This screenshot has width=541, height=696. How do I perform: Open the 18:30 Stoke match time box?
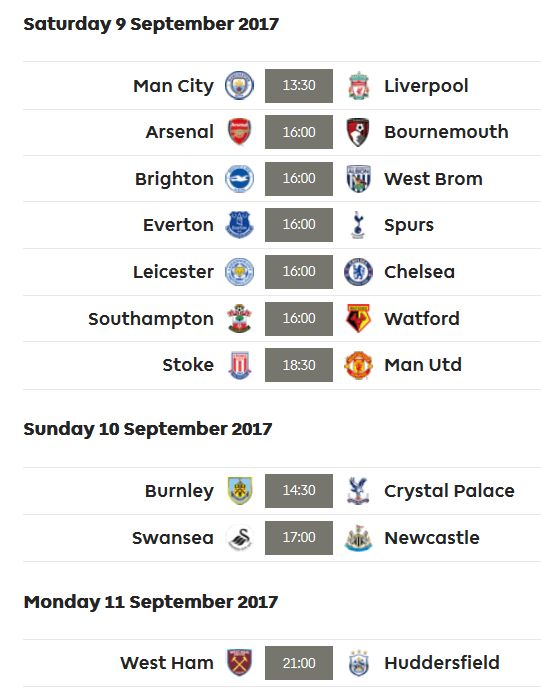click(299, 365)
